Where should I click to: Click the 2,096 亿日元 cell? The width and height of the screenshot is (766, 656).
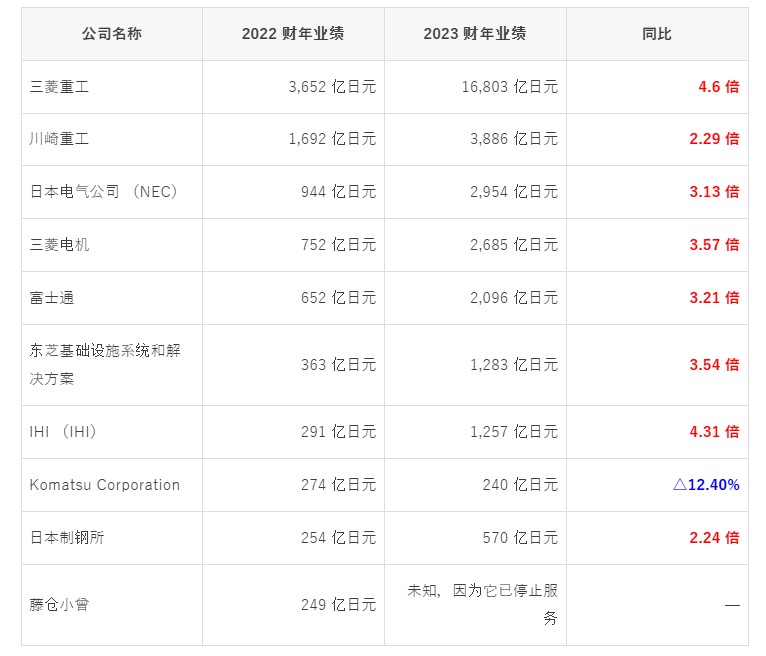click(475, 298)
